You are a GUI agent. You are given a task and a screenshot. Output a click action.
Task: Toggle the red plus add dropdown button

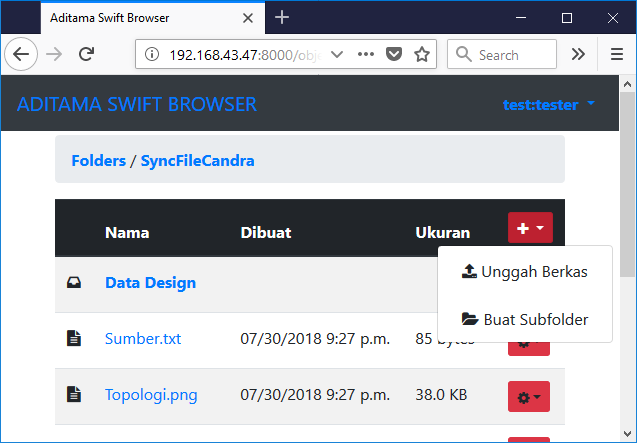[x=530, y=228]
